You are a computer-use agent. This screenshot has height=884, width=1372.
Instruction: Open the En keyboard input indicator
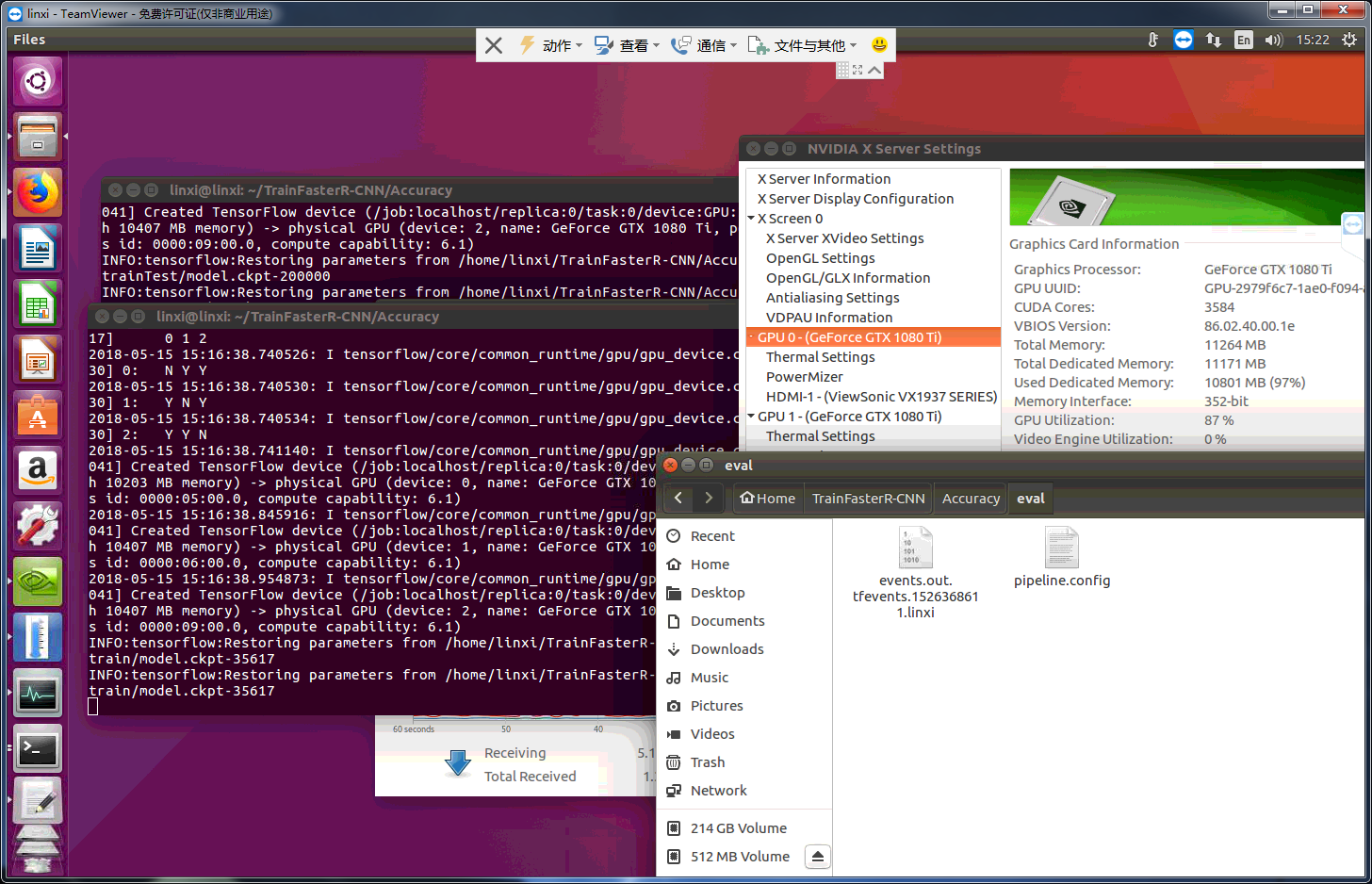(1244, 40)
